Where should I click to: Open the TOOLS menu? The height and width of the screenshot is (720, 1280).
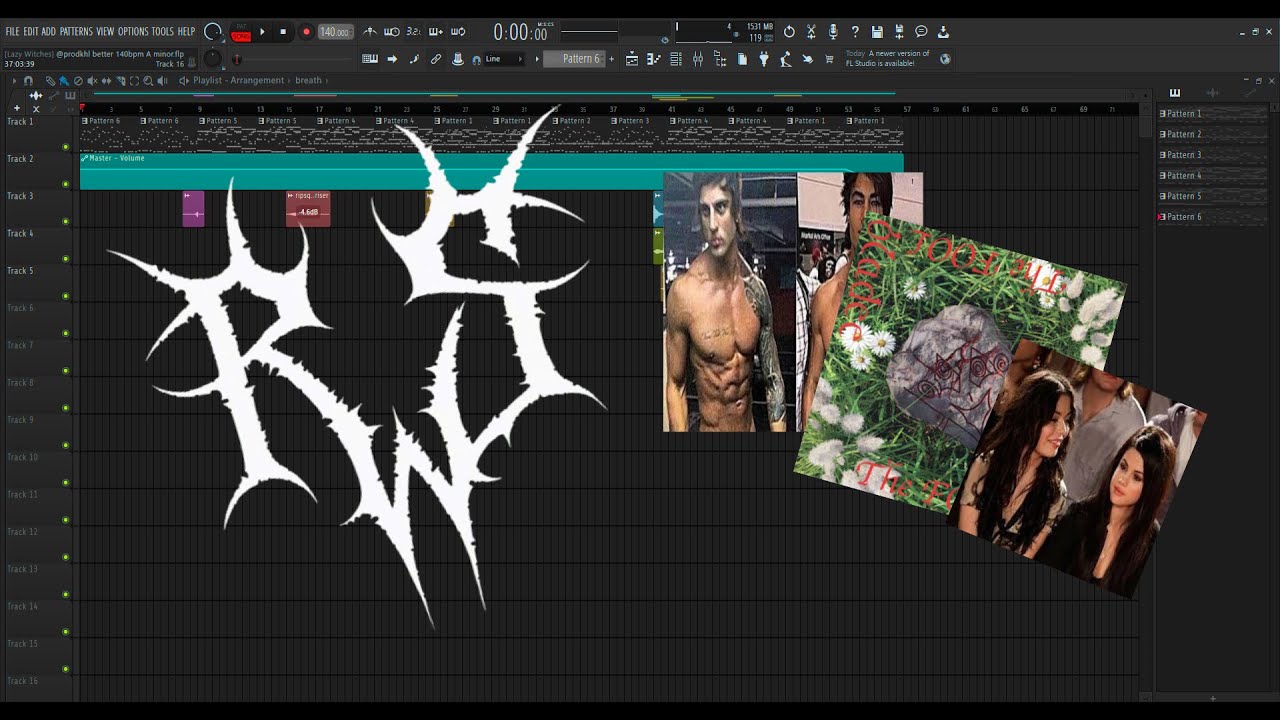(163, 32)
